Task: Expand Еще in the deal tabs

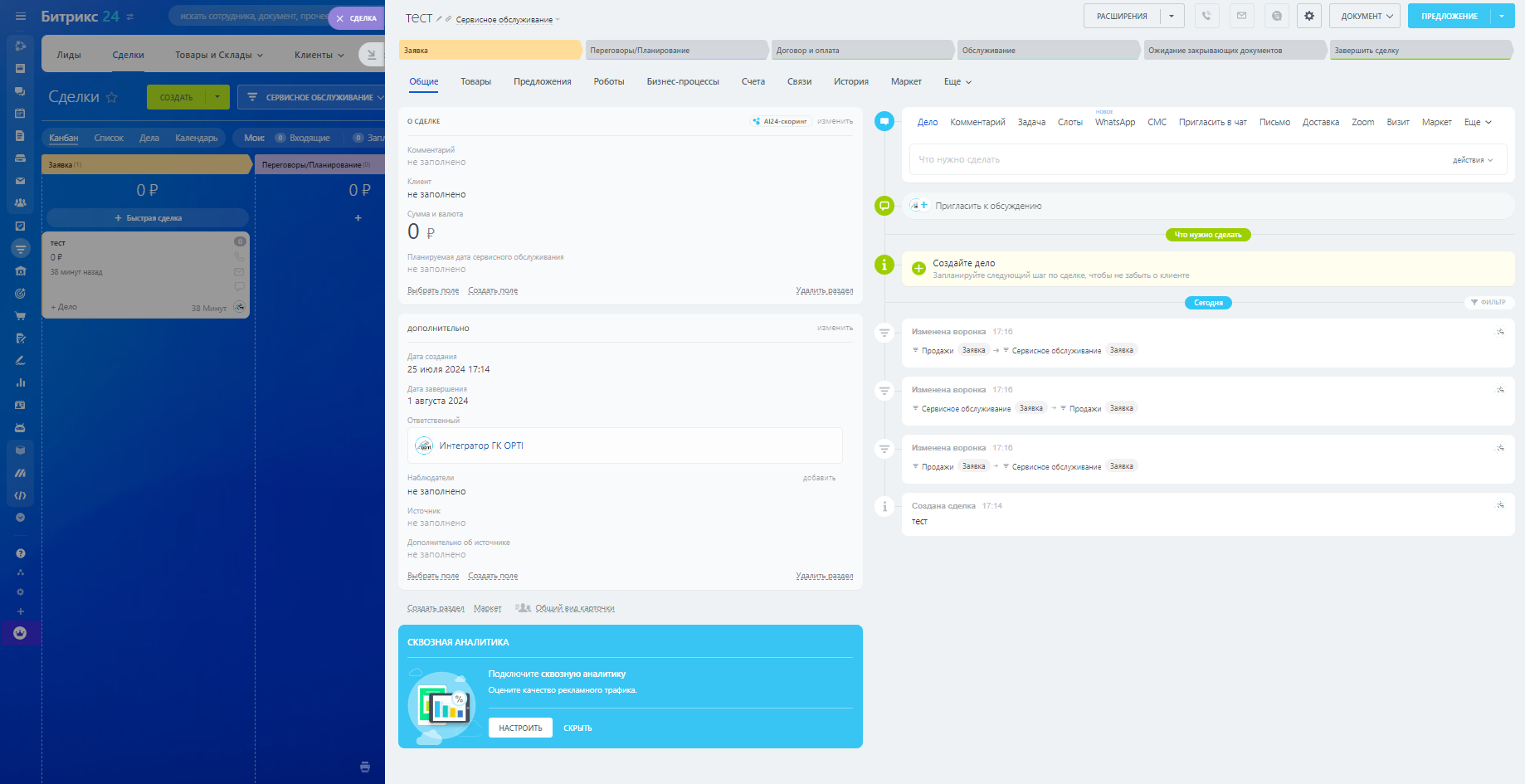Action: point(957,81)
